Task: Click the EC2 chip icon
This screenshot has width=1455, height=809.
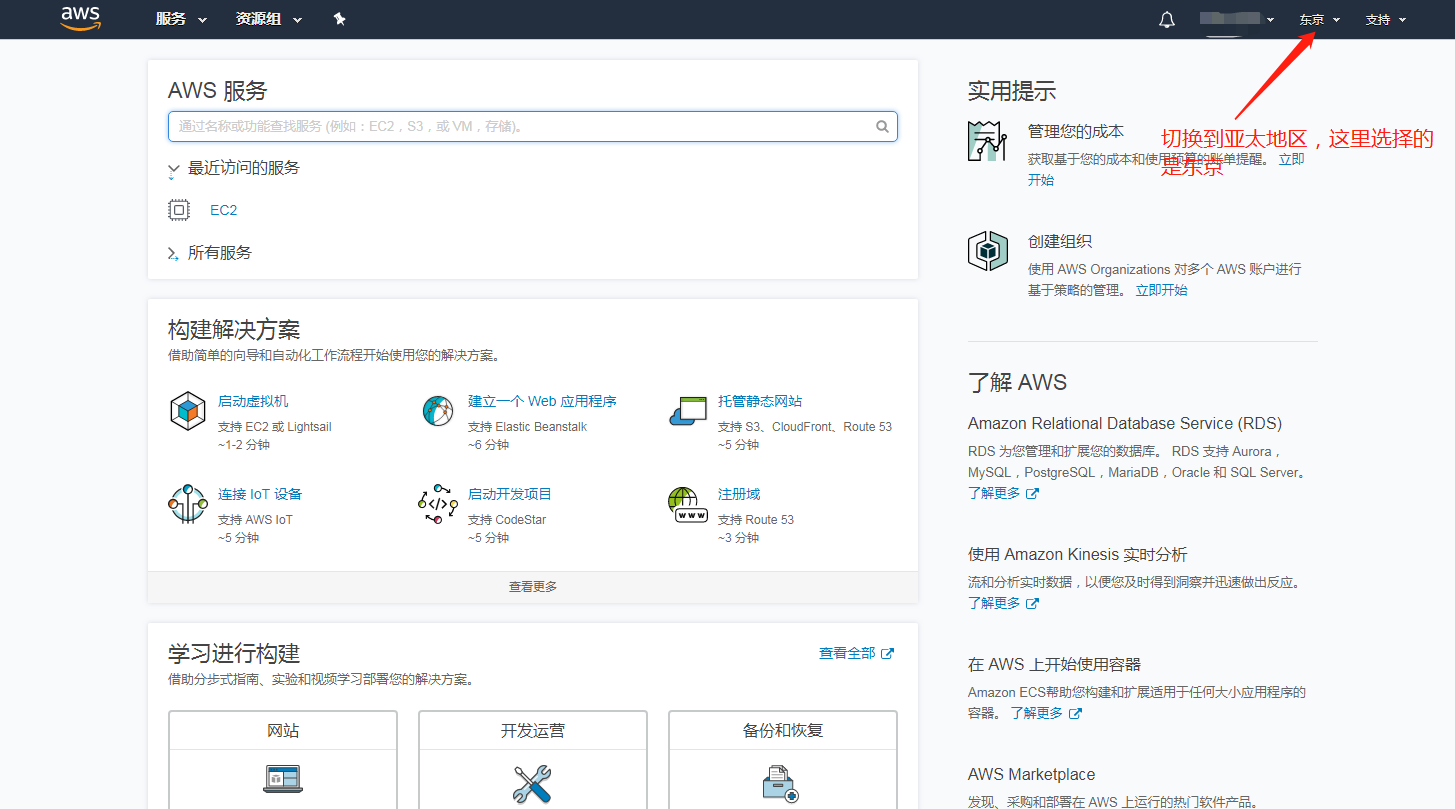Action: click(179, 210)
